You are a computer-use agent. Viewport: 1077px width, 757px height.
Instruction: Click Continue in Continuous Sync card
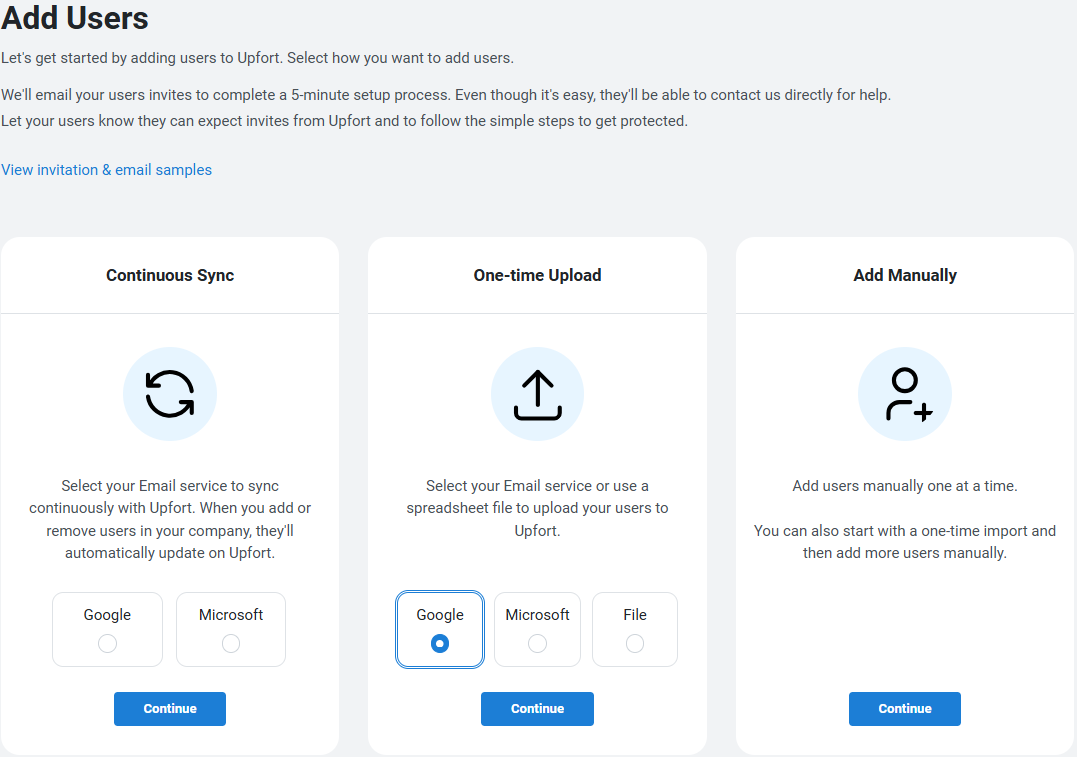(x=170, y=709)
